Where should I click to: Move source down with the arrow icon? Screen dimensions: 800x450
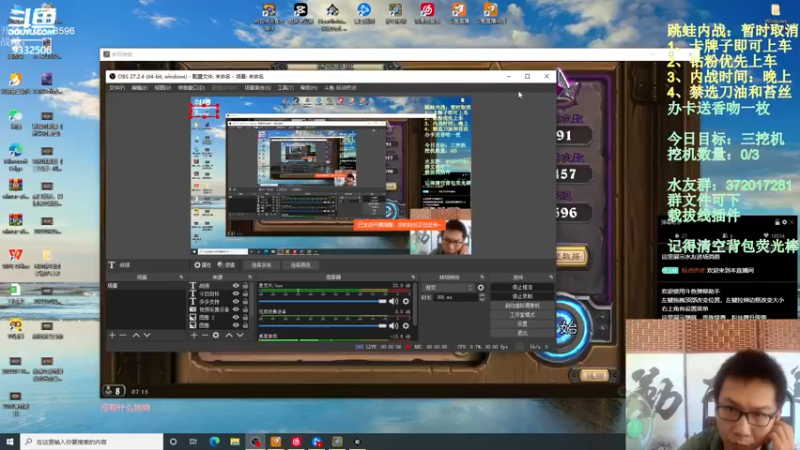click(240, 335)
